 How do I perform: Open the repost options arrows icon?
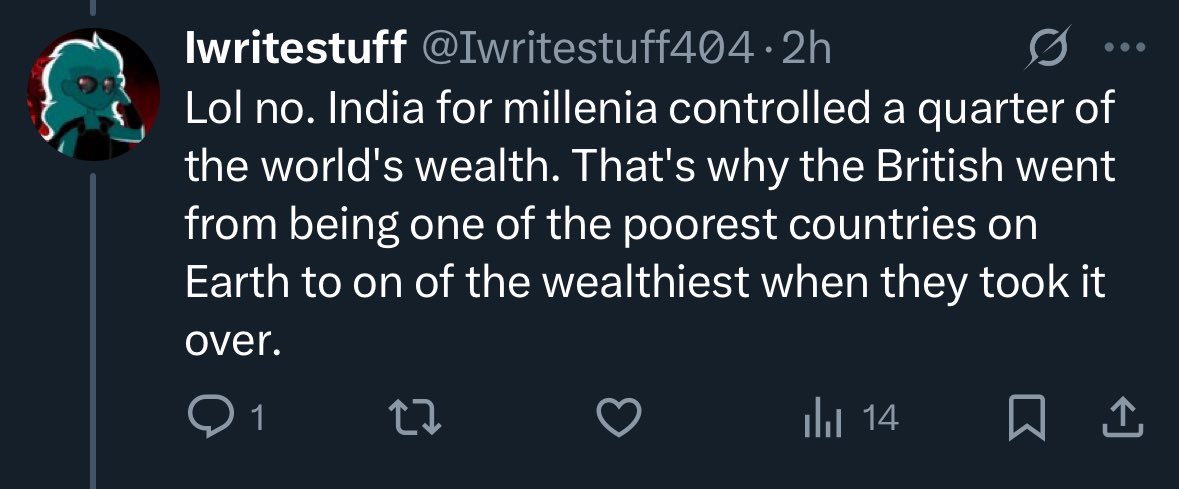pos(414,418)
